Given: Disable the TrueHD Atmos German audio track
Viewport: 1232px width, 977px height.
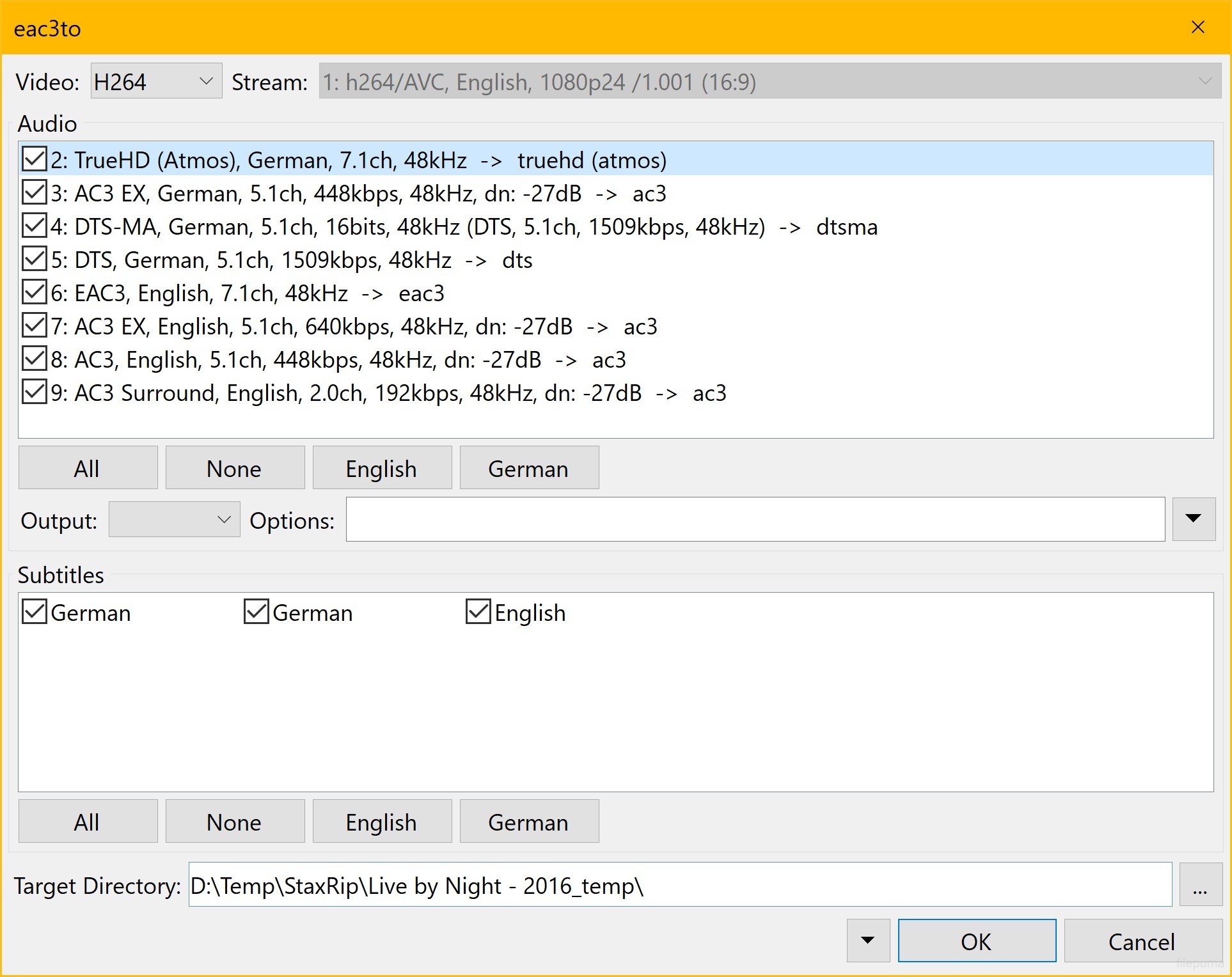Looking at the screenshot, I should (x=35, y=159).
